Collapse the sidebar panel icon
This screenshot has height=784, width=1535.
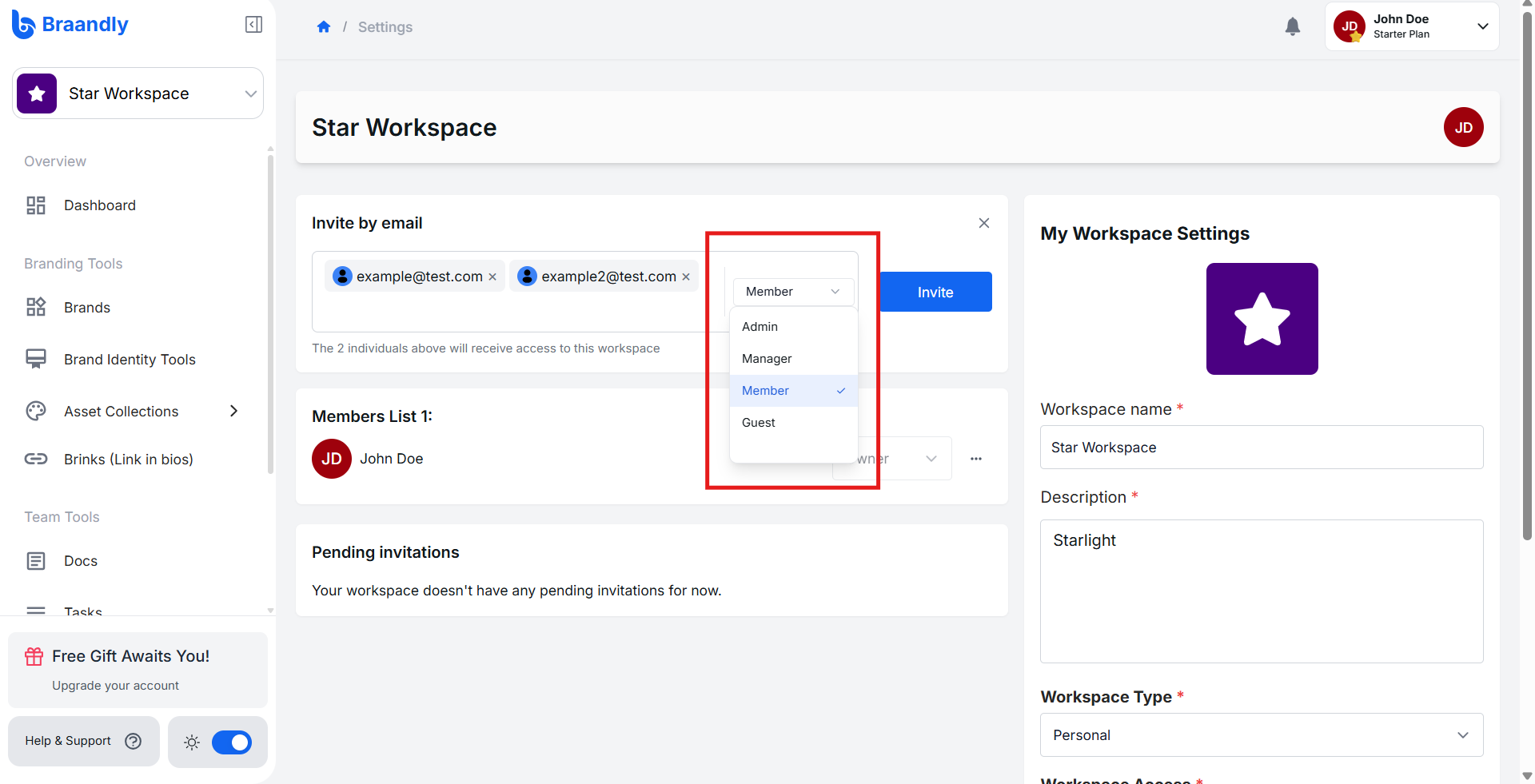pos(253,25)
